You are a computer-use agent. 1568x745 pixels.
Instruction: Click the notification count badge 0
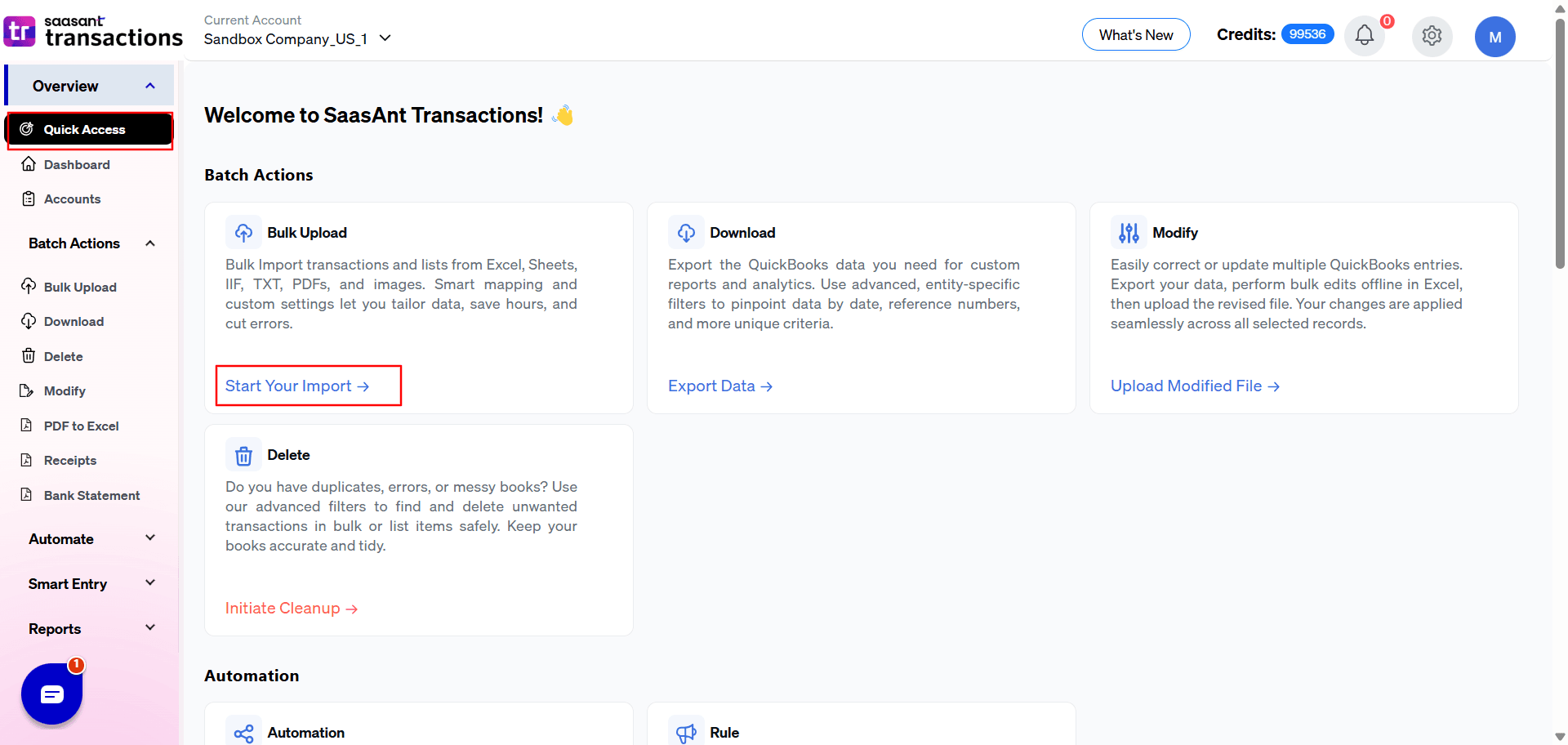point(1387,21)
